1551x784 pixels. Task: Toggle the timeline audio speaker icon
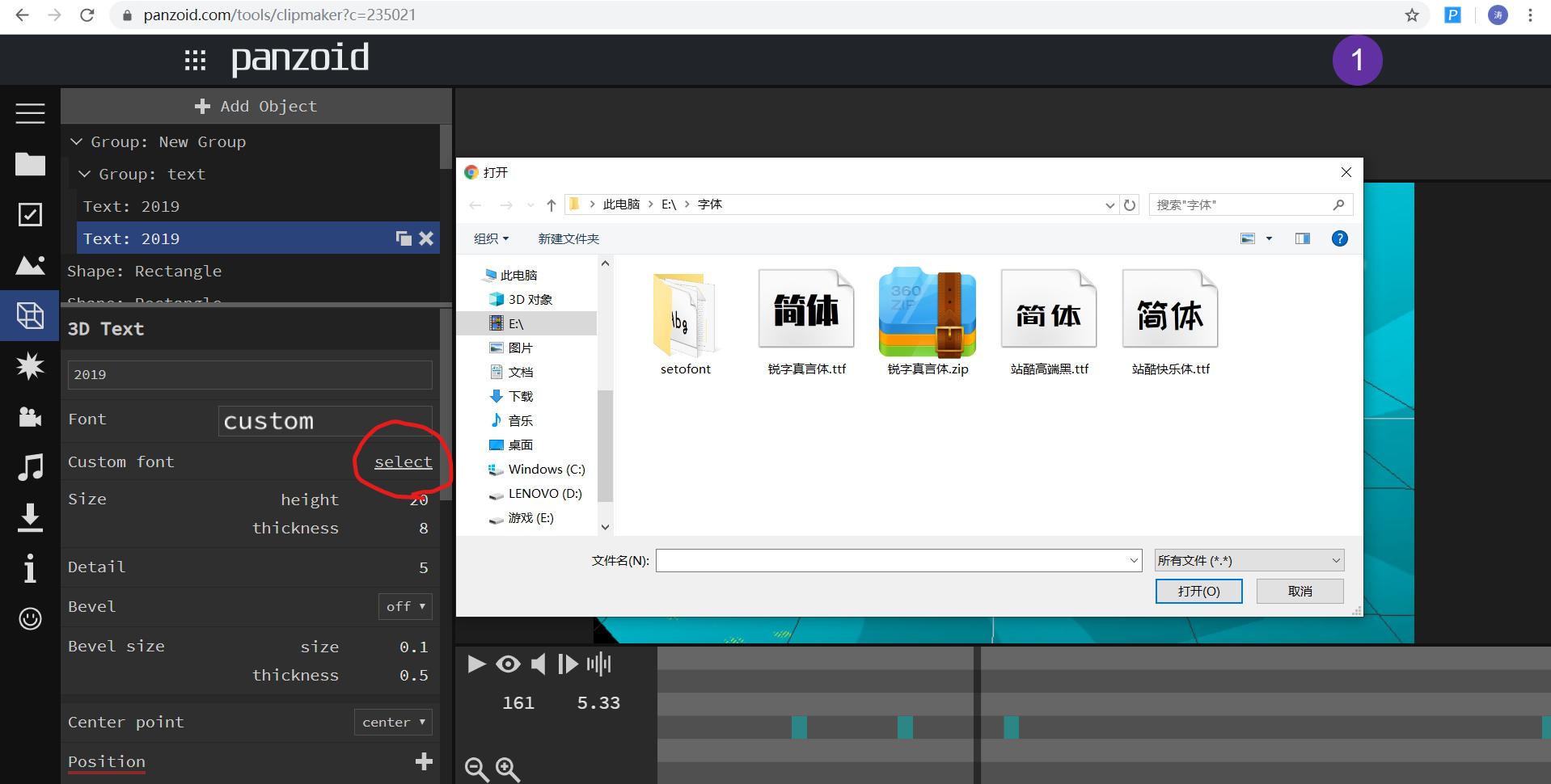tap(538, 664)
